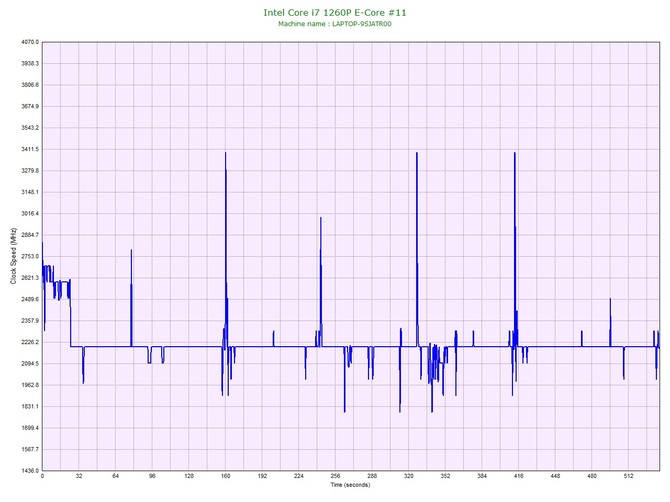Click the 448 tick on the time axis
Screen dimensions: 670x502
tap(555, 476)
